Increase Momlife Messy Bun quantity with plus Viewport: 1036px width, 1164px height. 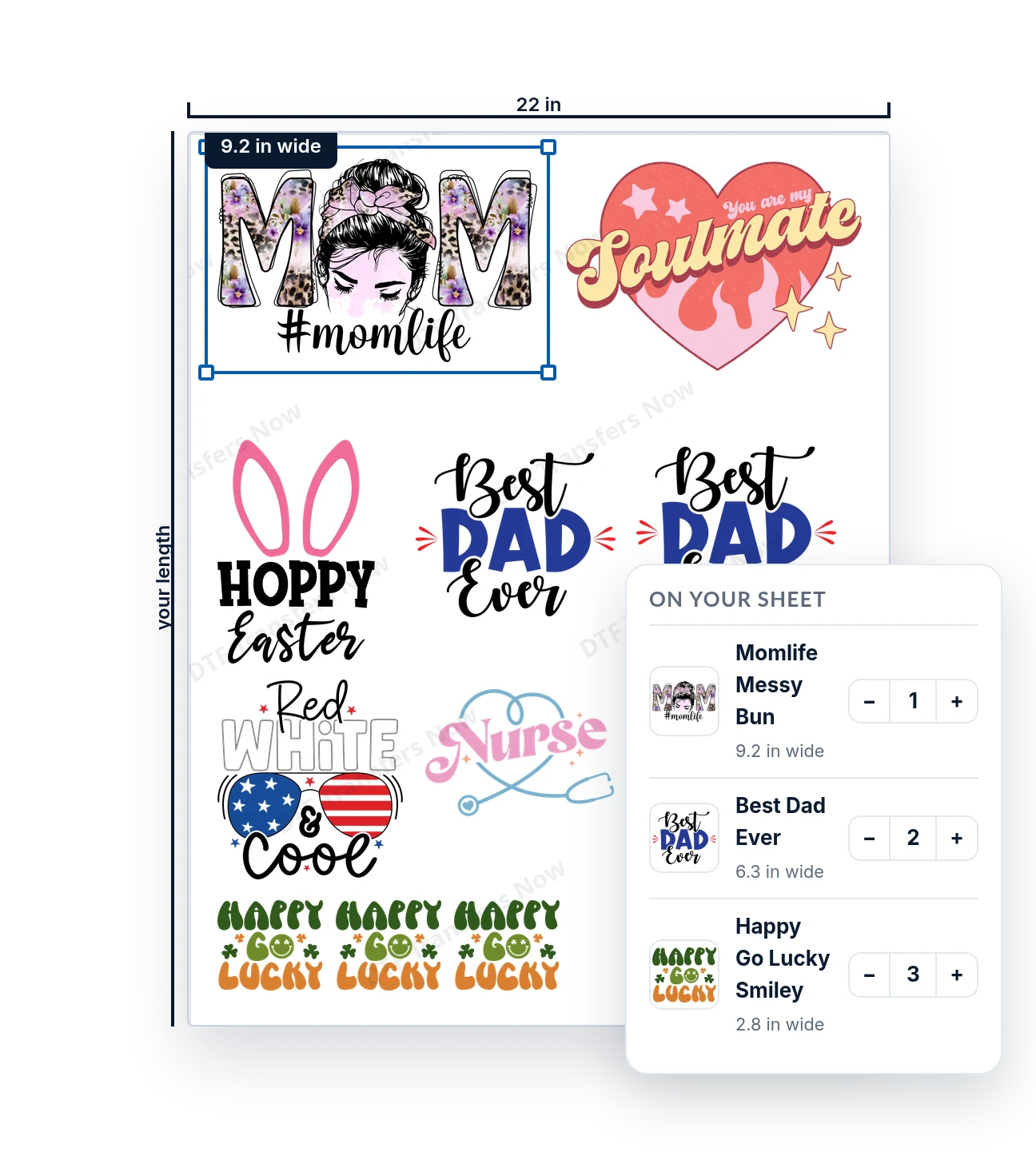(957, 701)
